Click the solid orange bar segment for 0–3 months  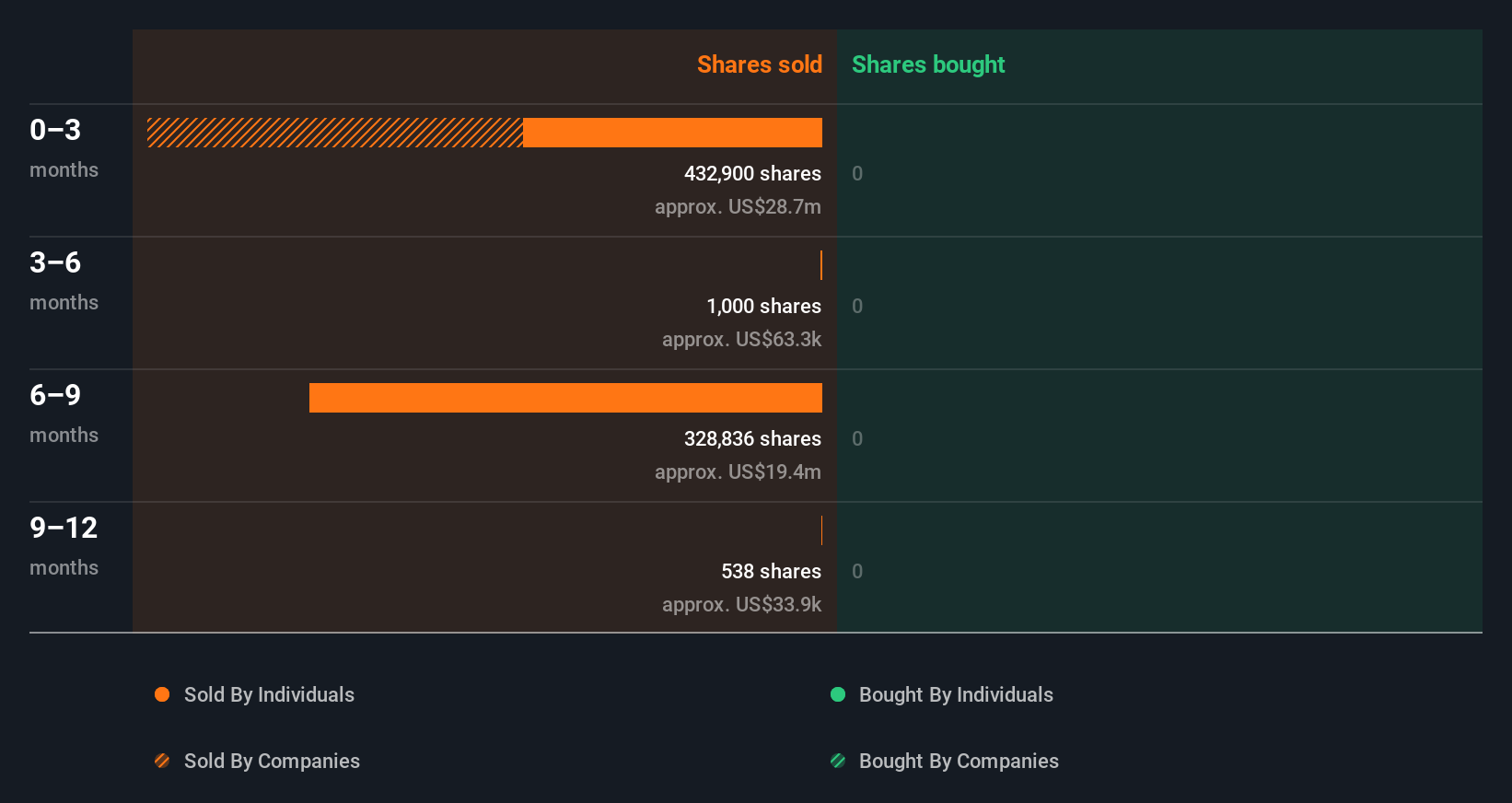[672, 133]
